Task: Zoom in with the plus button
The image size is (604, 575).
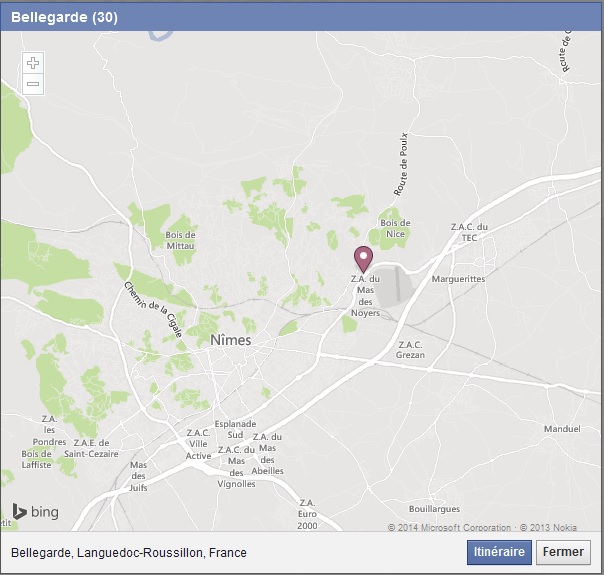Action: [33, 63]
